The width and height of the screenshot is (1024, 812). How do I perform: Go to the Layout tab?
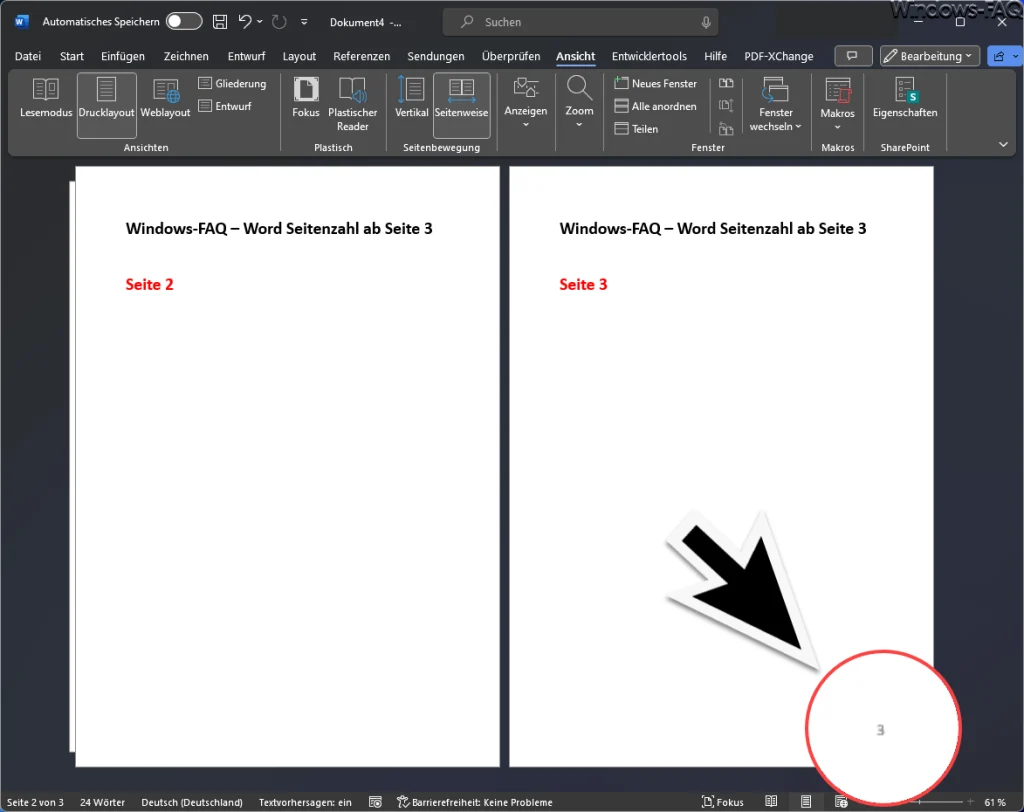pyautogui.click(x=299, y=56)
